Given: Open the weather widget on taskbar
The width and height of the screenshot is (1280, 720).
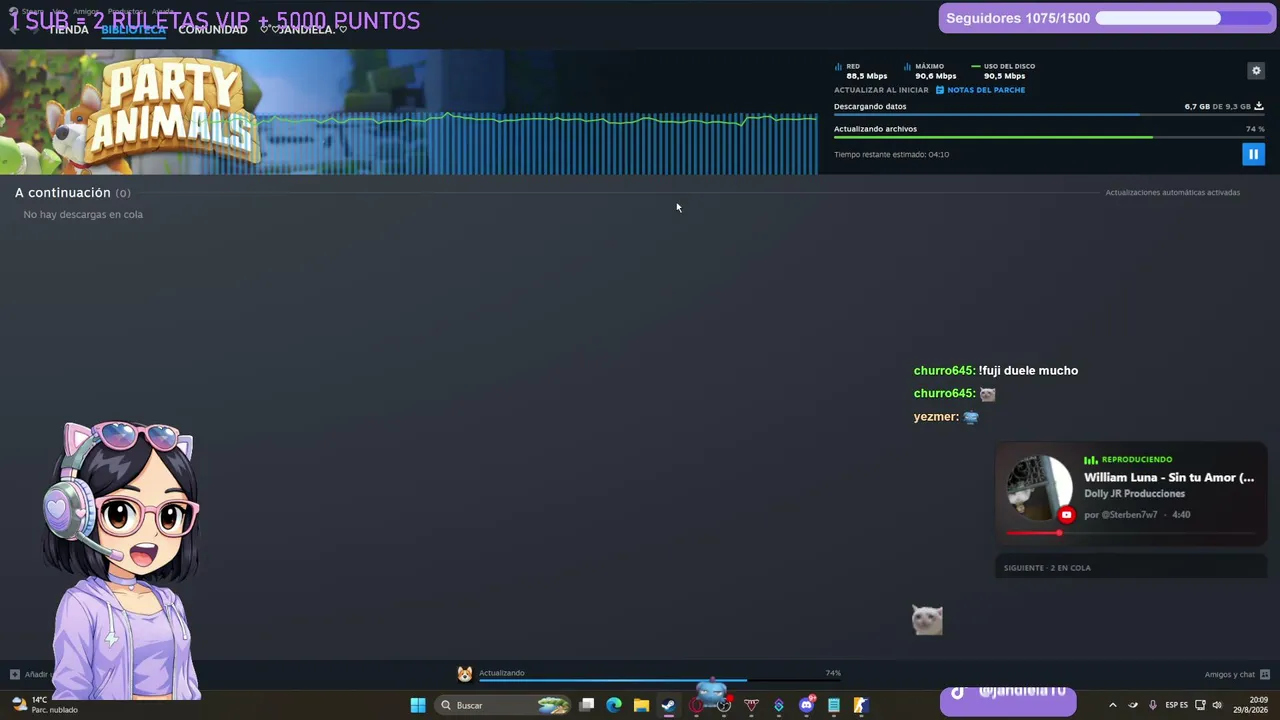Looking at the screenshot, I should click(x=45, y=705).
